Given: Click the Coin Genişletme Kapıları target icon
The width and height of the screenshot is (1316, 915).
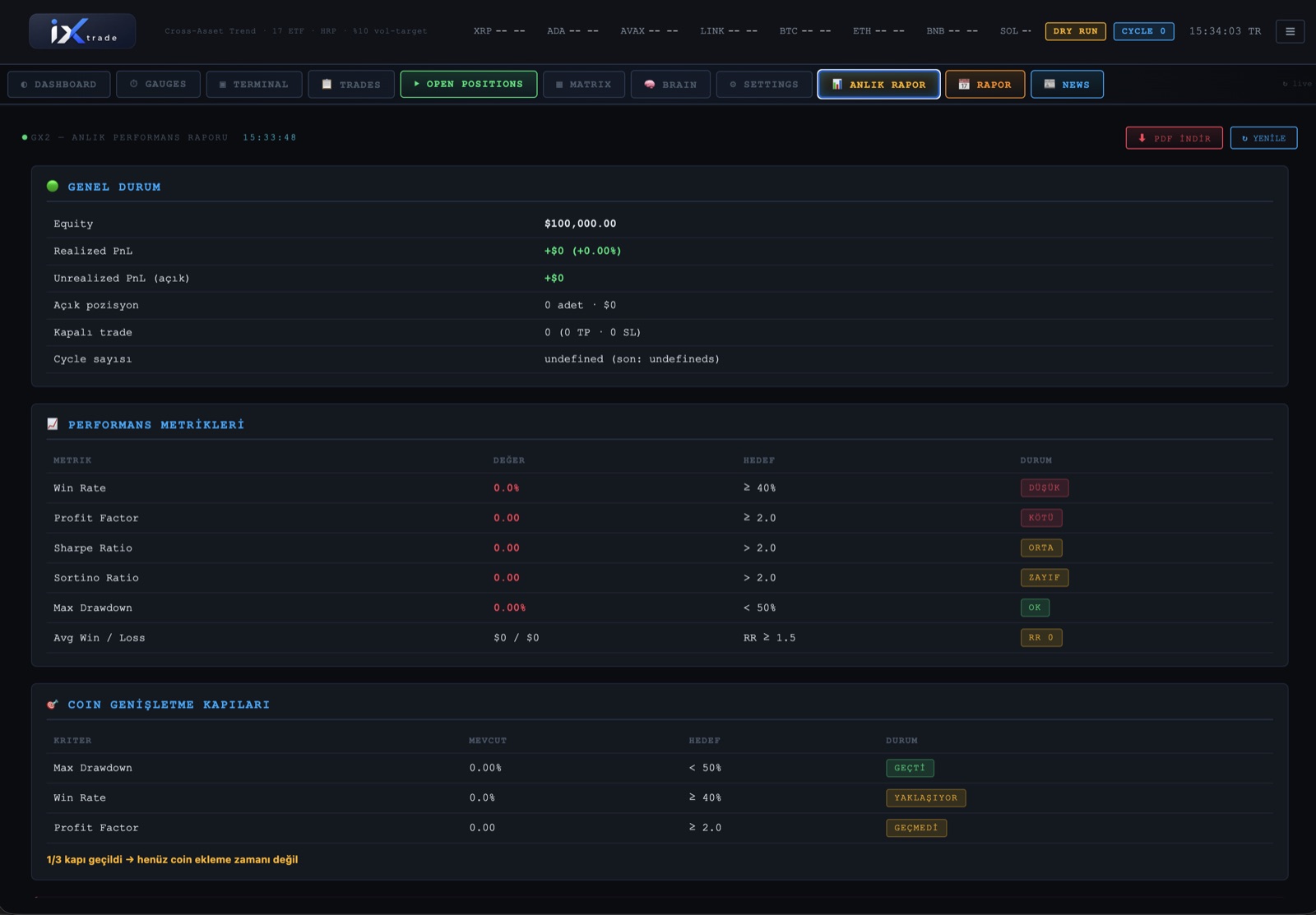Looking at the screenshot, I should coord(53,705).
